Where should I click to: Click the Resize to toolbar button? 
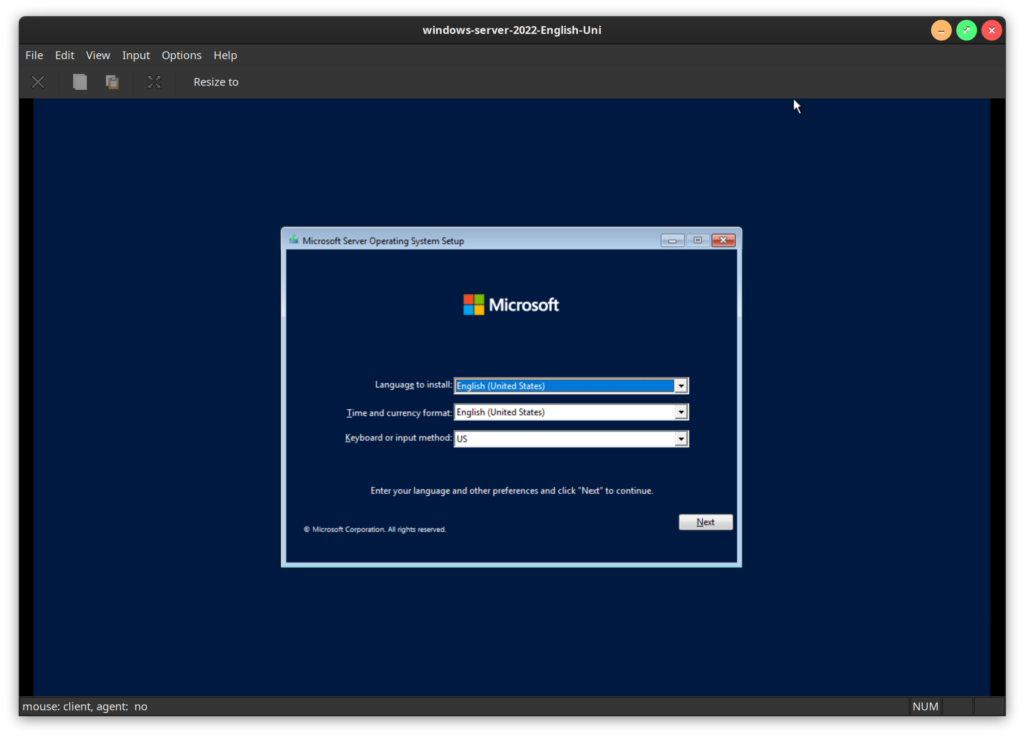pyautogui.click(x=216, y=82)
